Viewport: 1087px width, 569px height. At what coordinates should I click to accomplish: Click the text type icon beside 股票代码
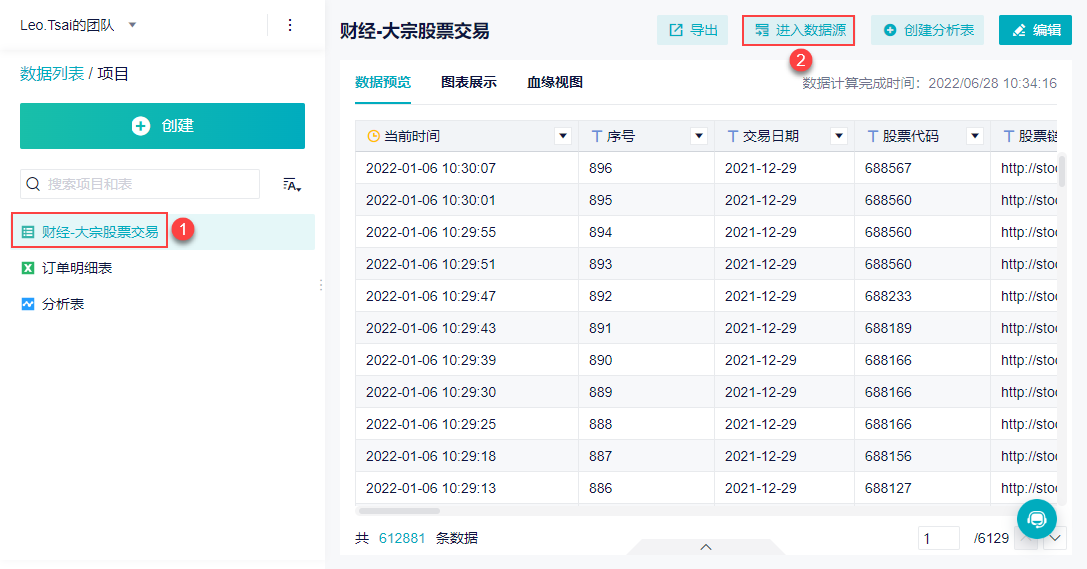pyautogui.click(x=873, y=137)
